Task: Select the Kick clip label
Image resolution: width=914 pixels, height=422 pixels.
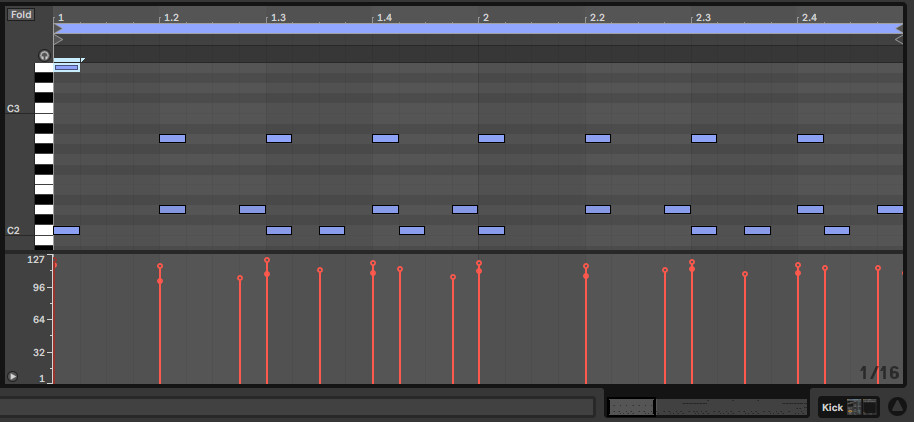Action: 832,407
